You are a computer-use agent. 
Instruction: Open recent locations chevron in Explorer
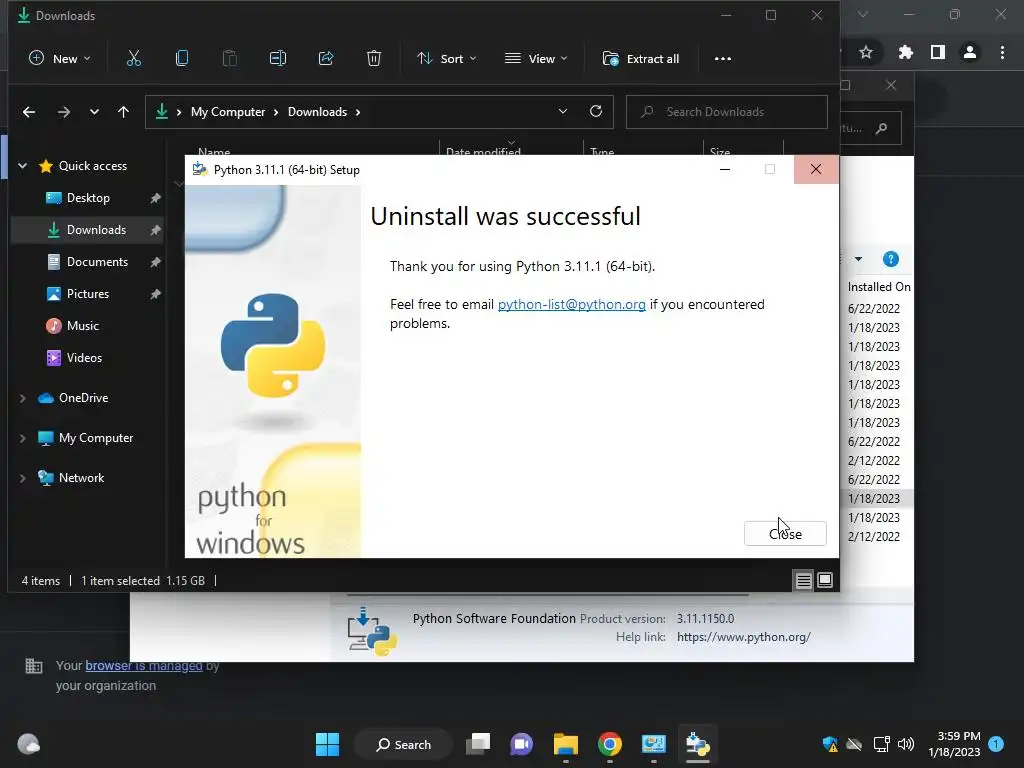coord(94,112)
